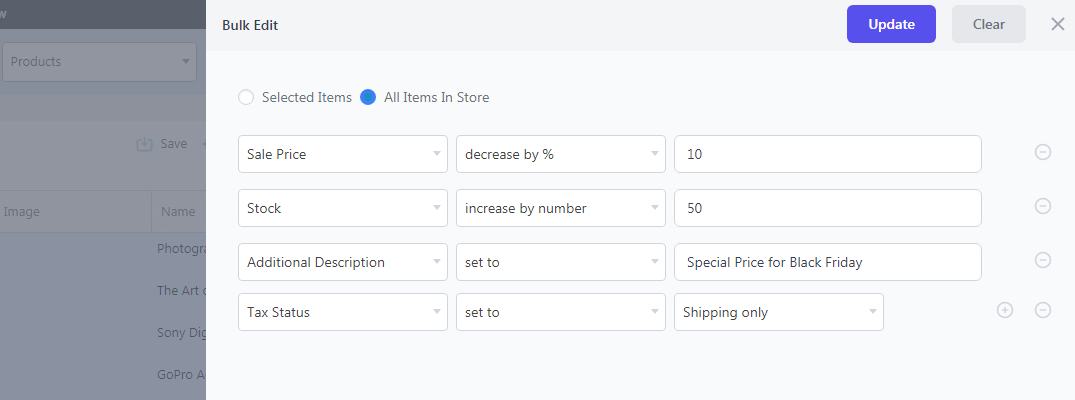Click the Sale Price value field
The image size is (1075, 400).
coord(828,154)
